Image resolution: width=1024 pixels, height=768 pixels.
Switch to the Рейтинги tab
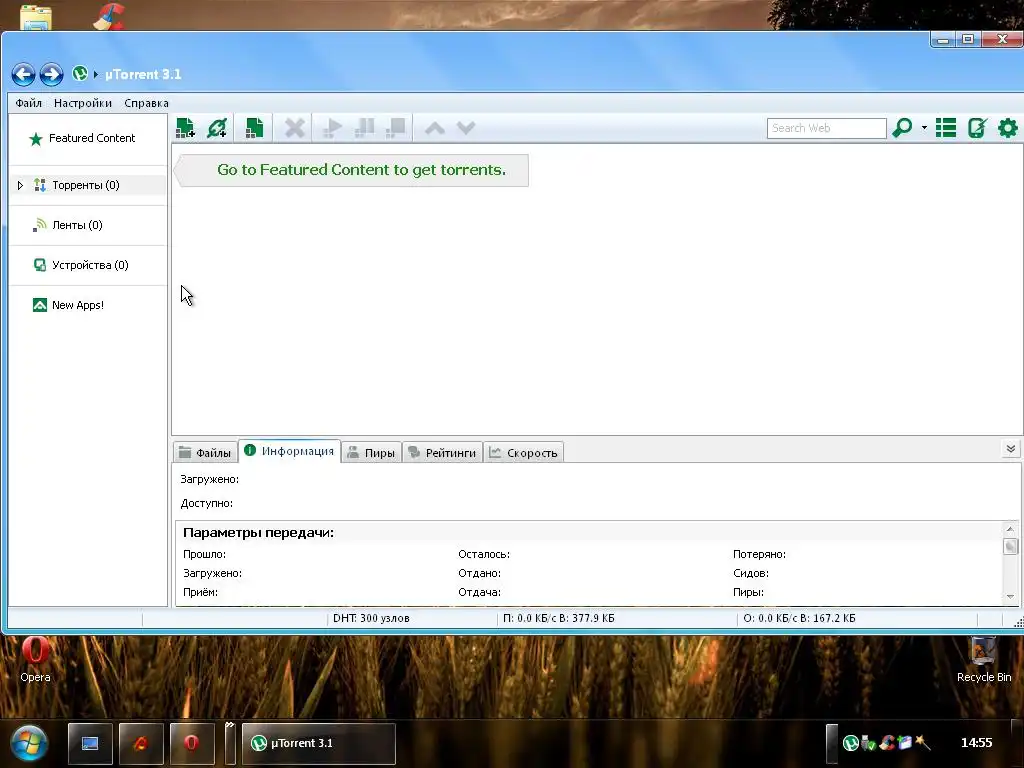[442, 453]
